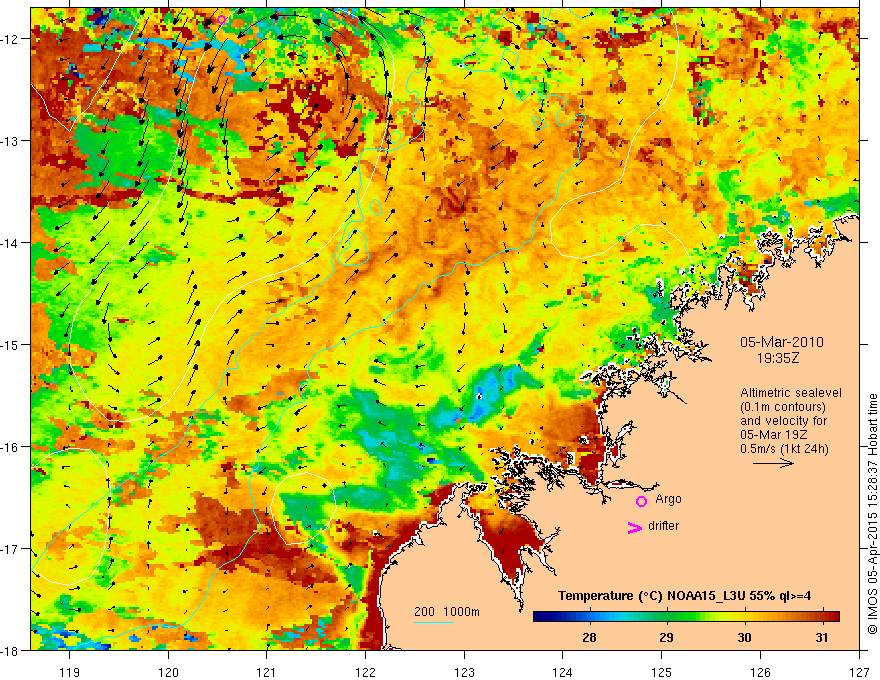Click the longitude 119 axis label
The image size is (880, 680).
click(x=70, y=672)
